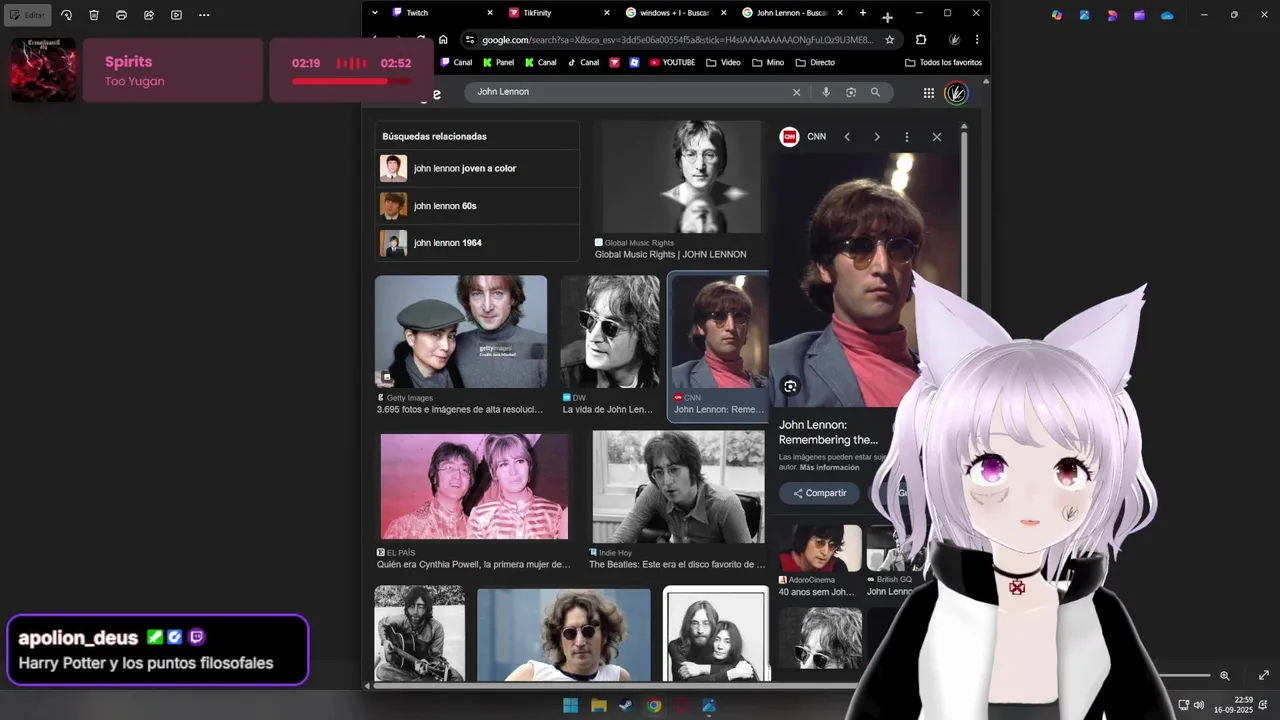Open Clipchamp icon in Photos title bar

pos(1139,15)
